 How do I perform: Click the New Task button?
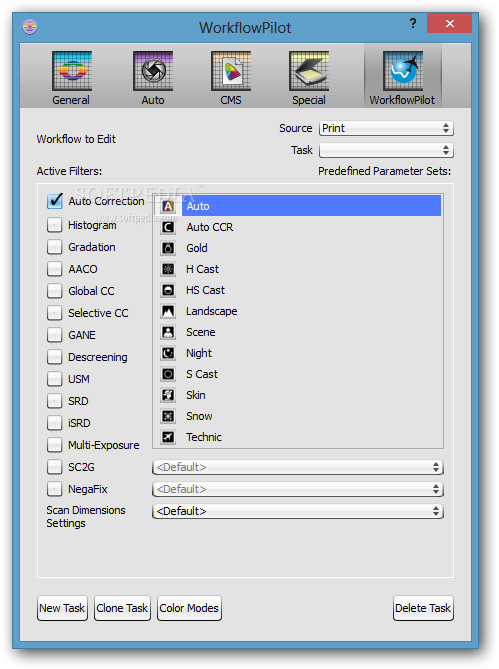[62, 608]
